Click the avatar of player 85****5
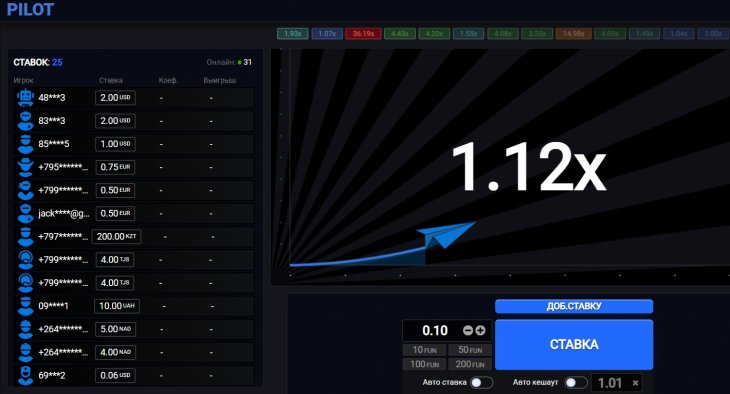730x394 pixels. click(25, 144)
